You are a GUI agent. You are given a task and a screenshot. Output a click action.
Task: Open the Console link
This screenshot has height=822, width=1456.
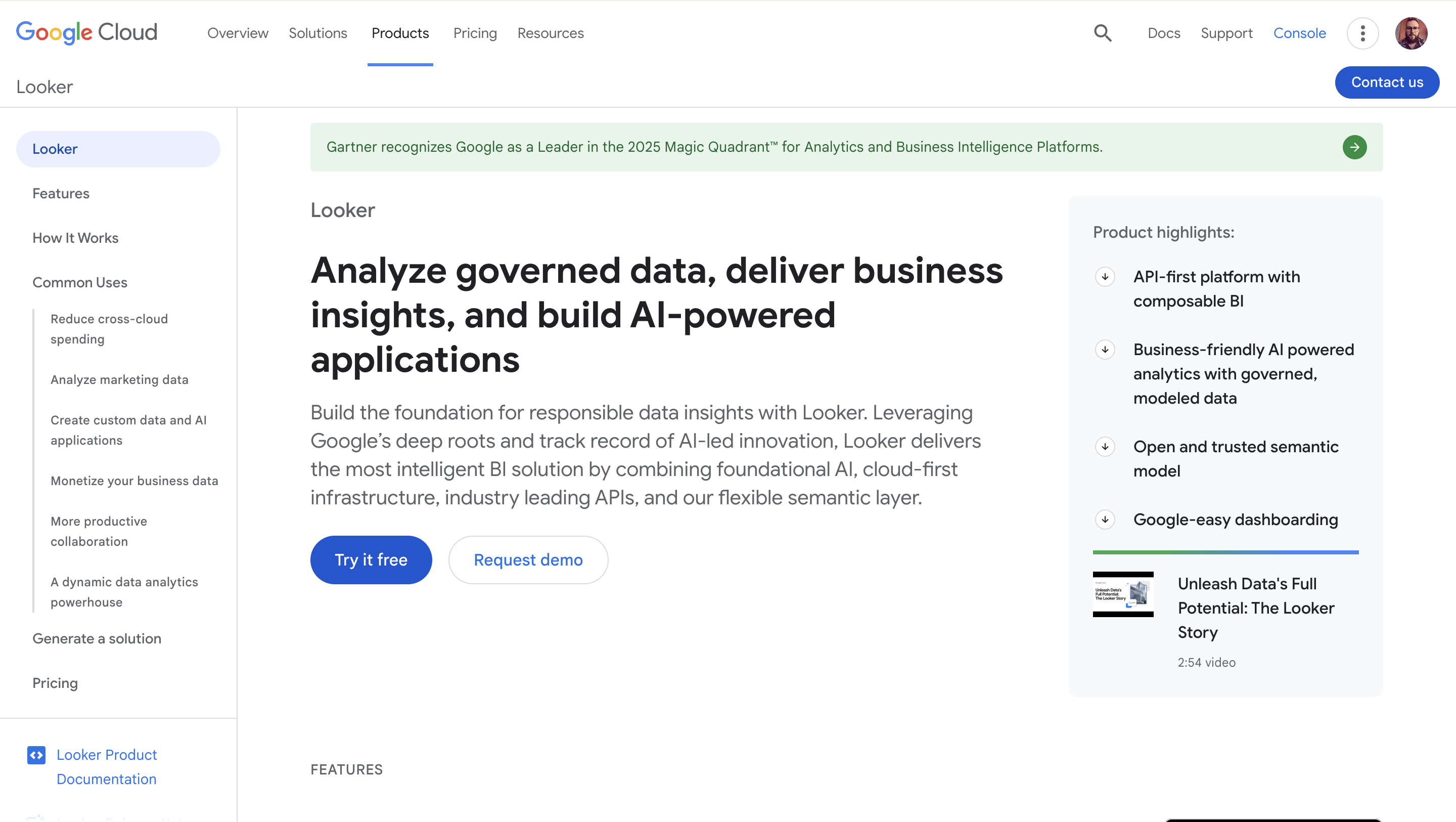tap(1299, 33)
